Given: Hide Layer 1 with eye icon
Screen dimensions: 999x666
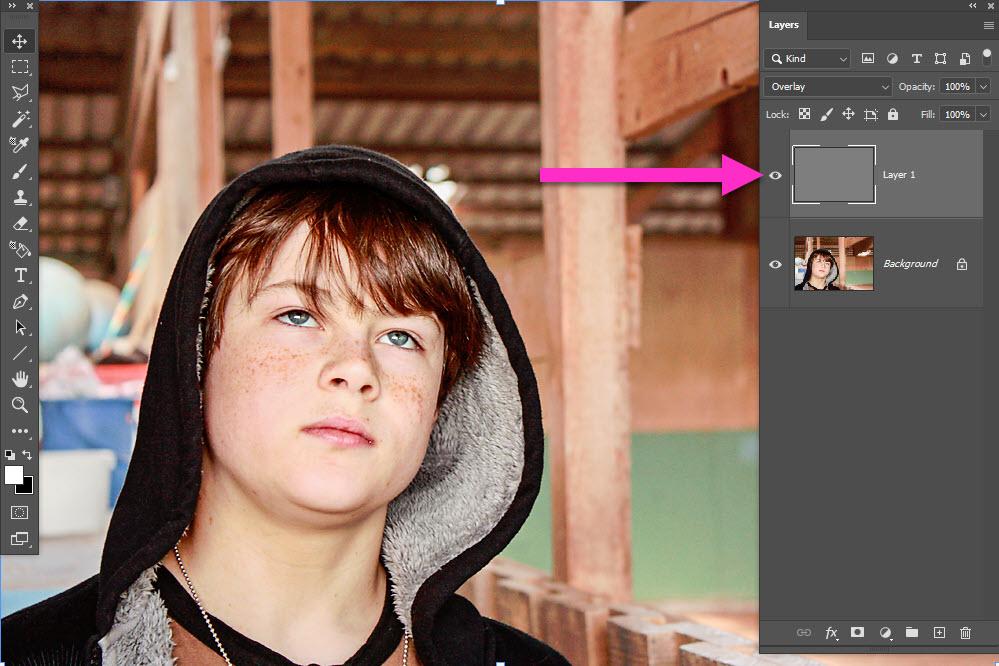Looking at the screenshot, I should pos(775,175).
